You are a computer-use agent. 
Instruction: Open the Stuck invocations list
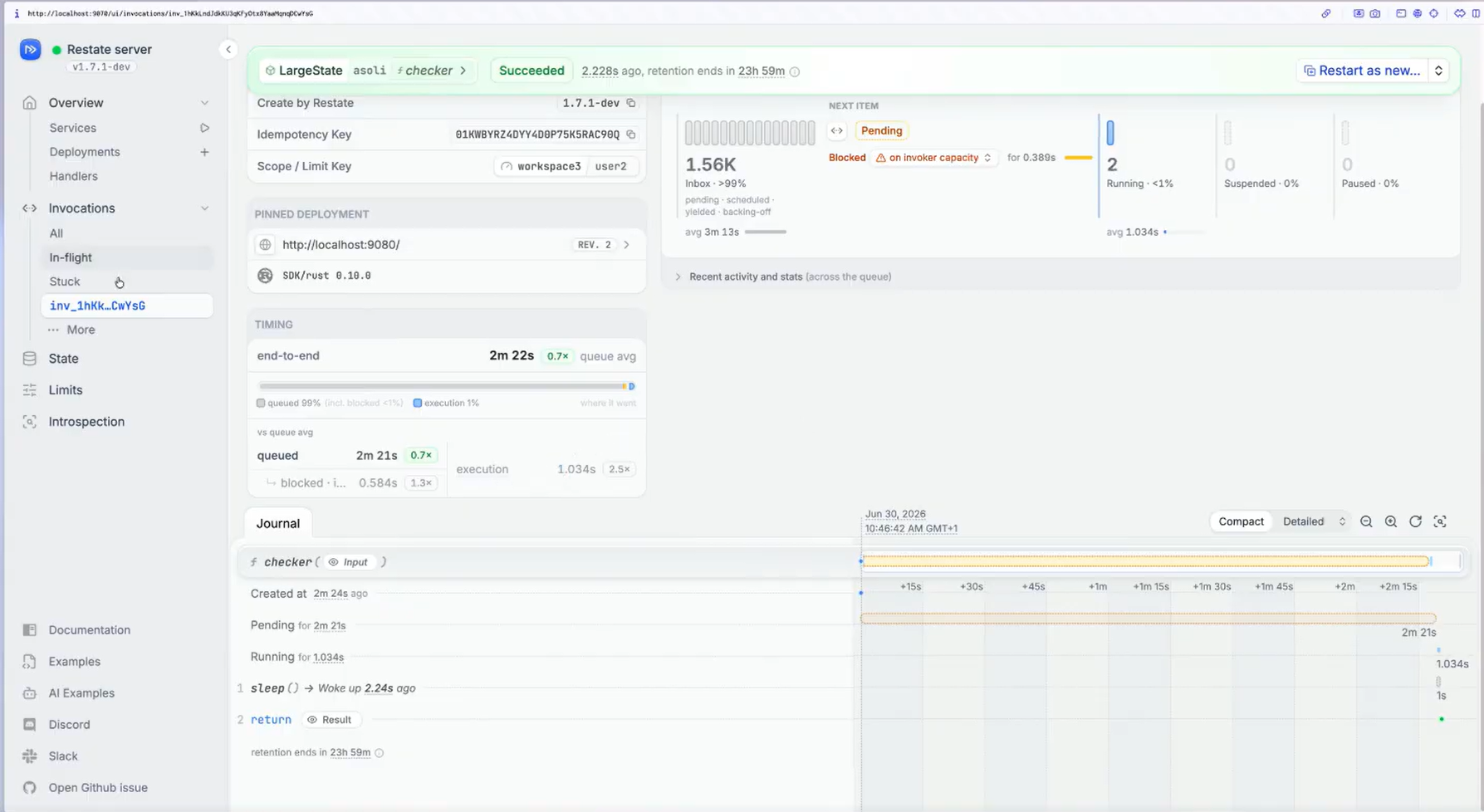pos(65,281)
